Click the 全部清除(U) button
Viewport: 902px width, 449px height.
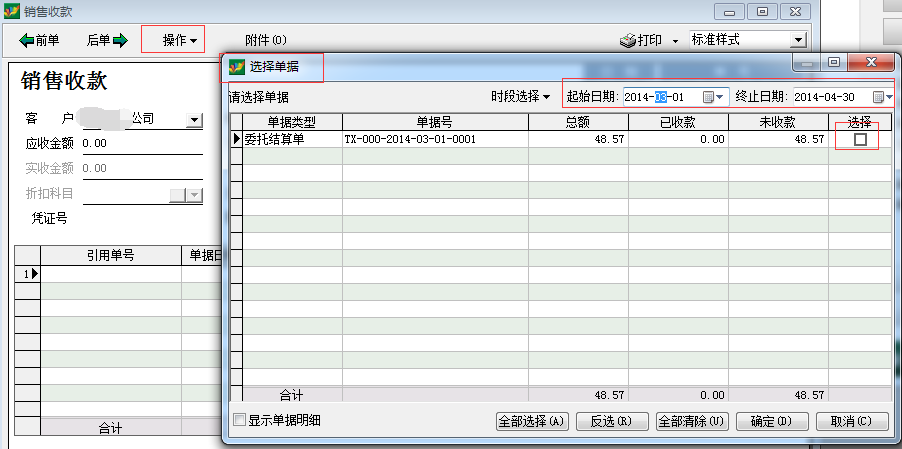click(692, 421)
